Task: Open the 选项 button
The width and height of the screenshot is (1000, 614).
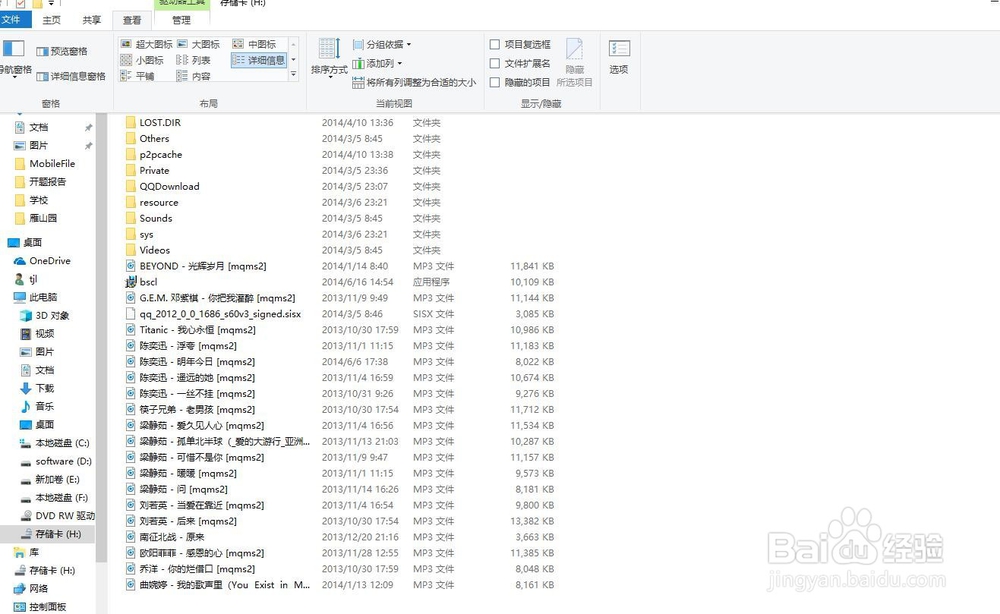Action: click(x=619, y=57)
